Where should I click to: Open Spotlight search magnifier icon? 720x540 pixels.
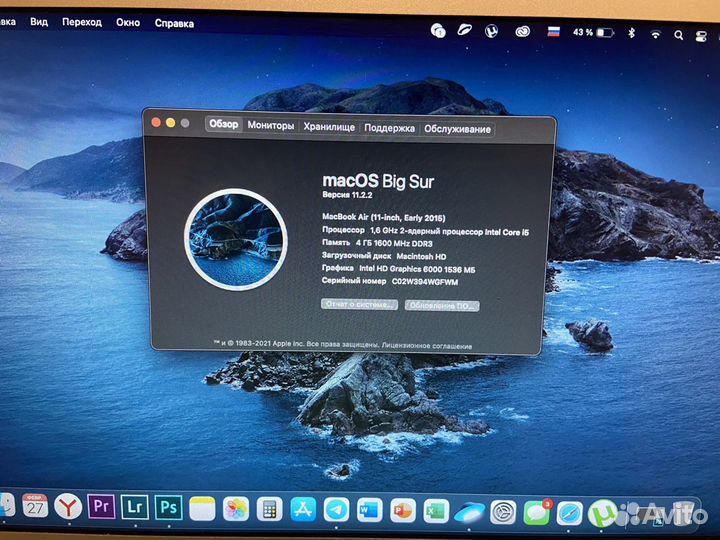point(679,35)
